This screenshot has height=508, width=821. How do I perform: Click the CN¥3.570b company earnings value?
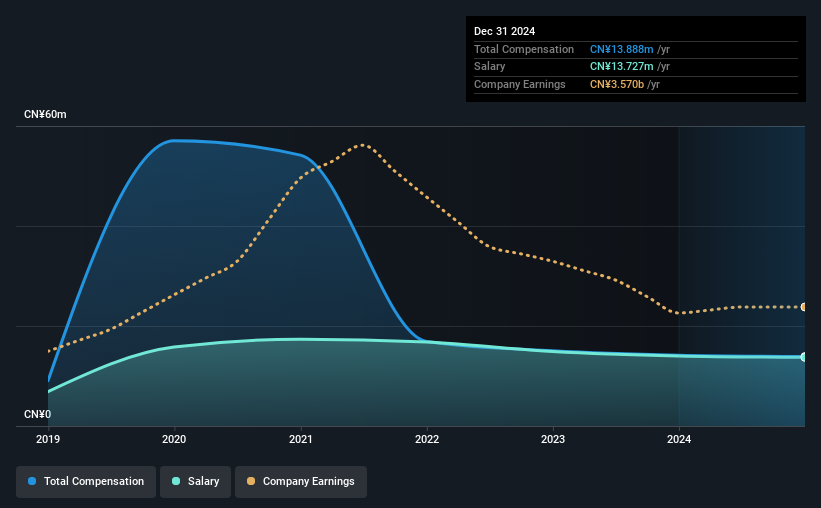tap(617, 84)
